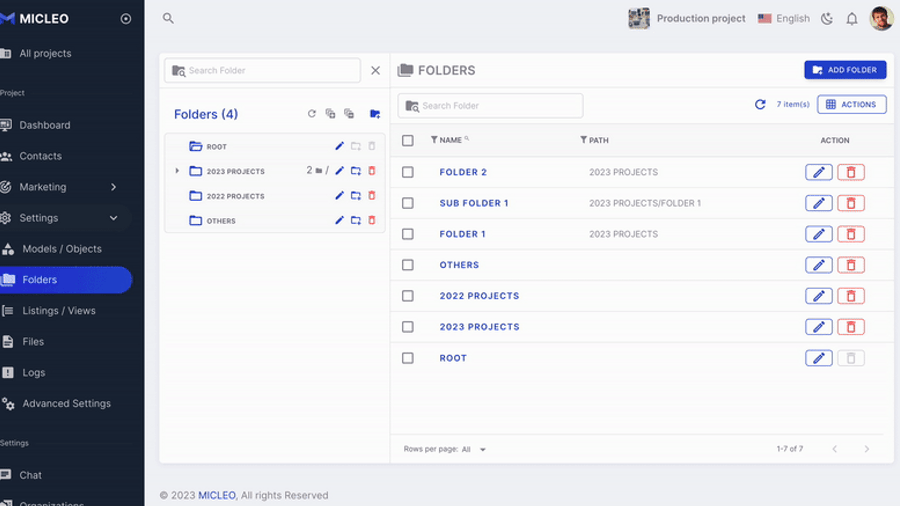Add subfolder to 2022 PROJECTS in tree
900x506 pixels.
356,196
